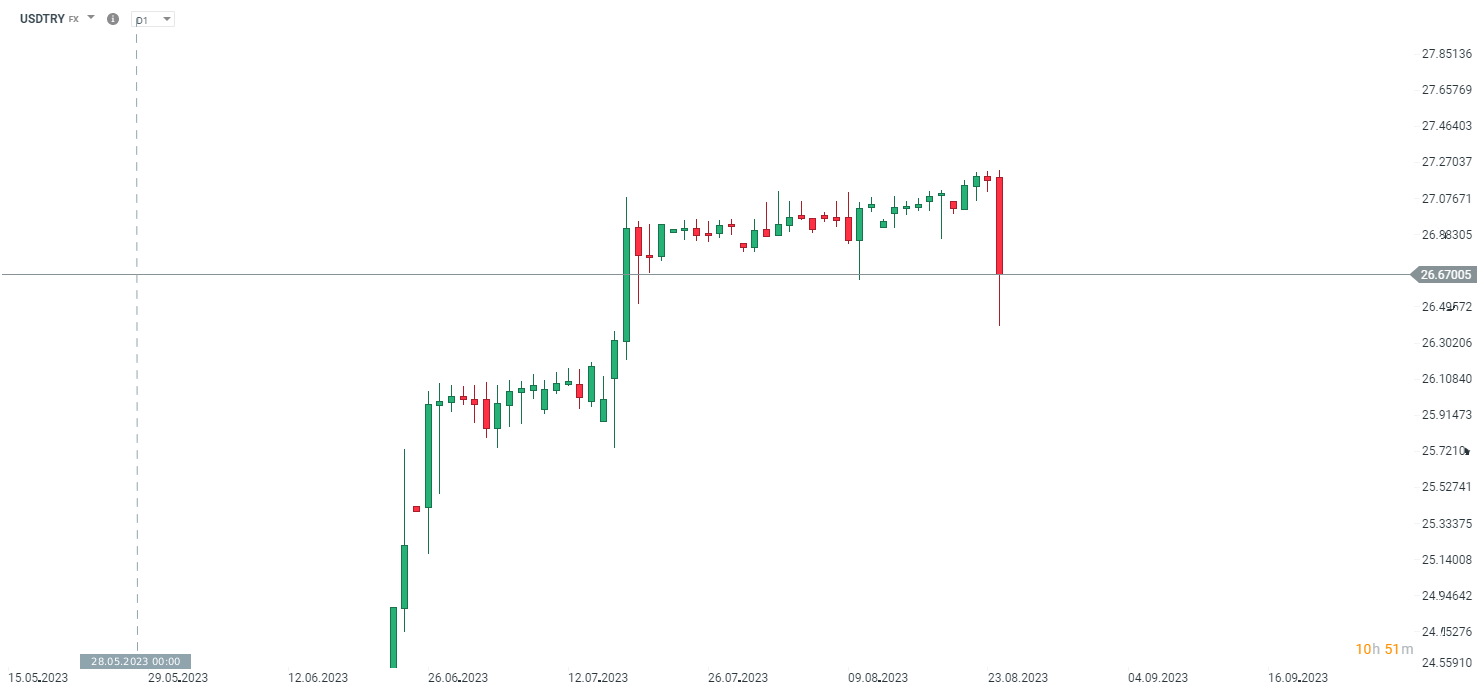1482x694 pixels.
Task: Open the D1 timeframe dropdown
Action: (x=154, y=20)
